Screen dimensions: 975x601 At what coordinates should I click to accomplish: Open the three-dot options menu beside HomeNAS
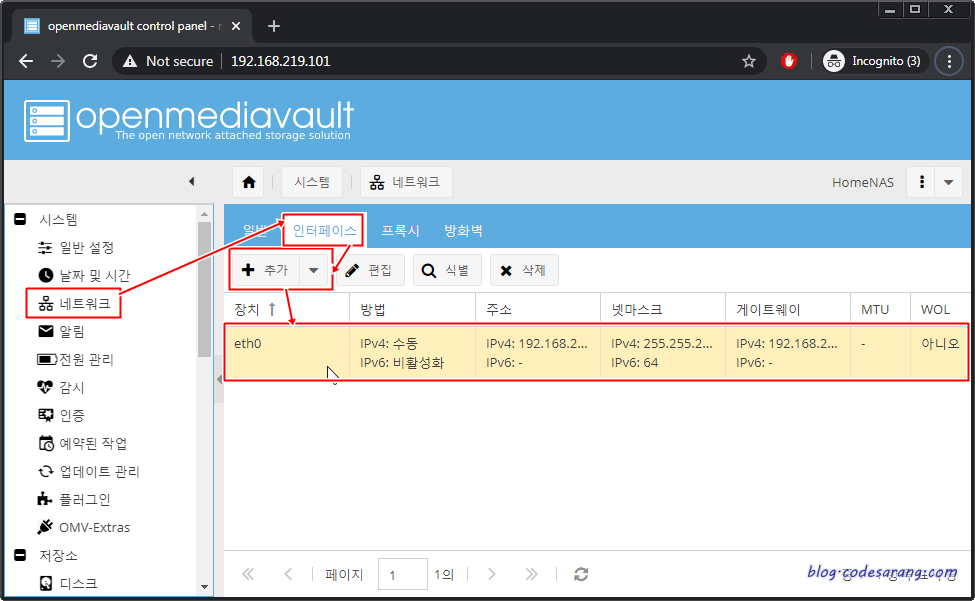922,182
